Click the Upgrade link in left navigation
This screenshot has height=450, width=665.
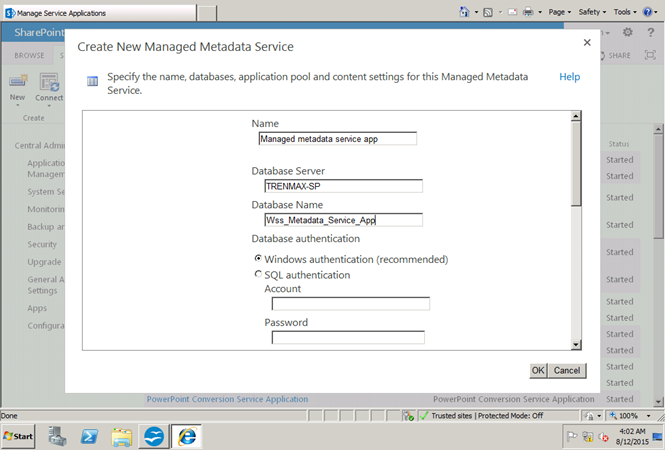tap(44, 262)
